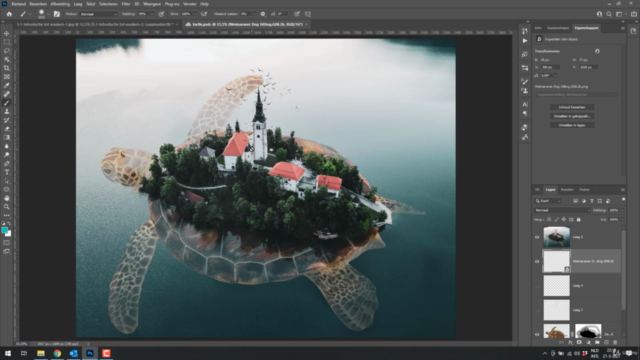Click the background color swatch

9,234
